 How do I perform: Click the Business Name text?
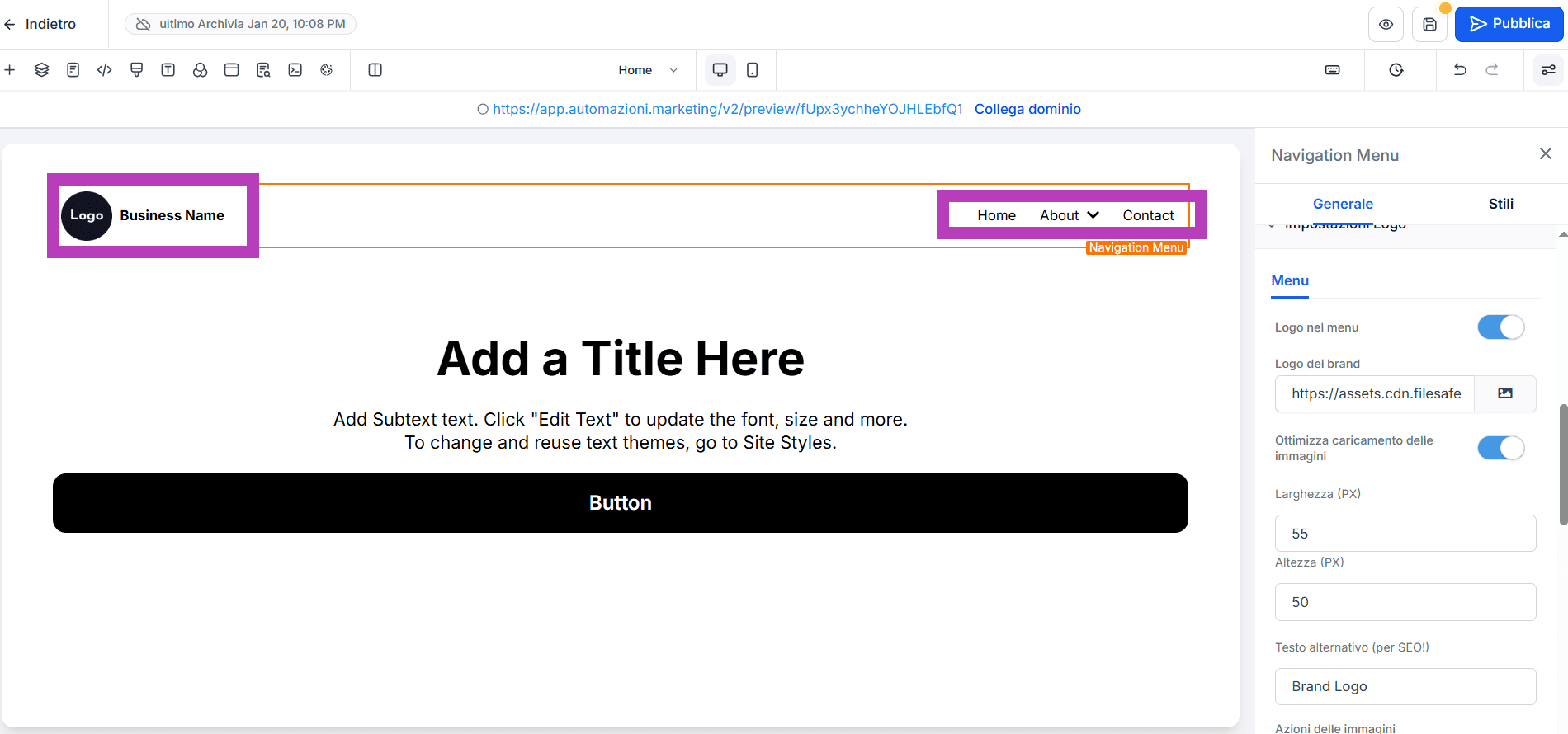tap(172, 215)
